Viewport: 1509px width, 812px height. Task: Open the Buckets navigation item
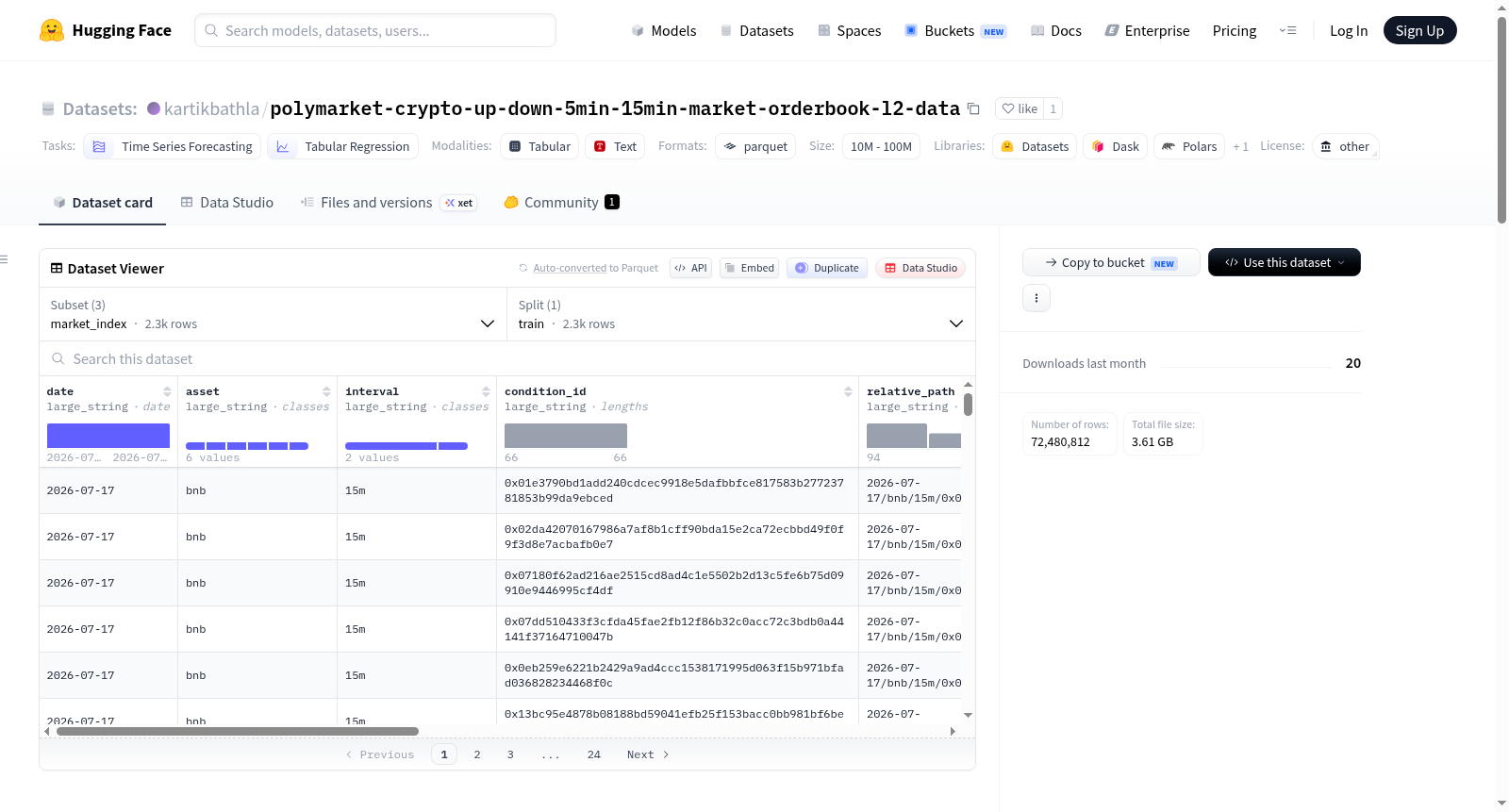[x=955, y=30]
